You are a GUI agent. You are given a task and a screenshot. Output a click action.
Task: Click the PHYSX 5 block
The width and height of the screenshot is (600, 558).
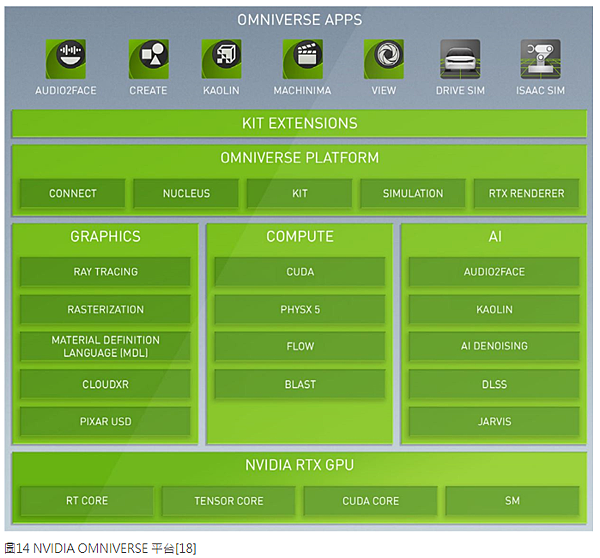tap(300, 309)
